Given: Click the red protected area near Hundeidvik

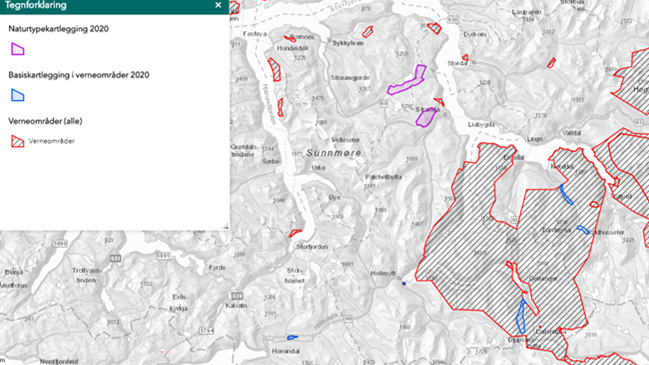Looking at the screenshot, I should point(274,70).
